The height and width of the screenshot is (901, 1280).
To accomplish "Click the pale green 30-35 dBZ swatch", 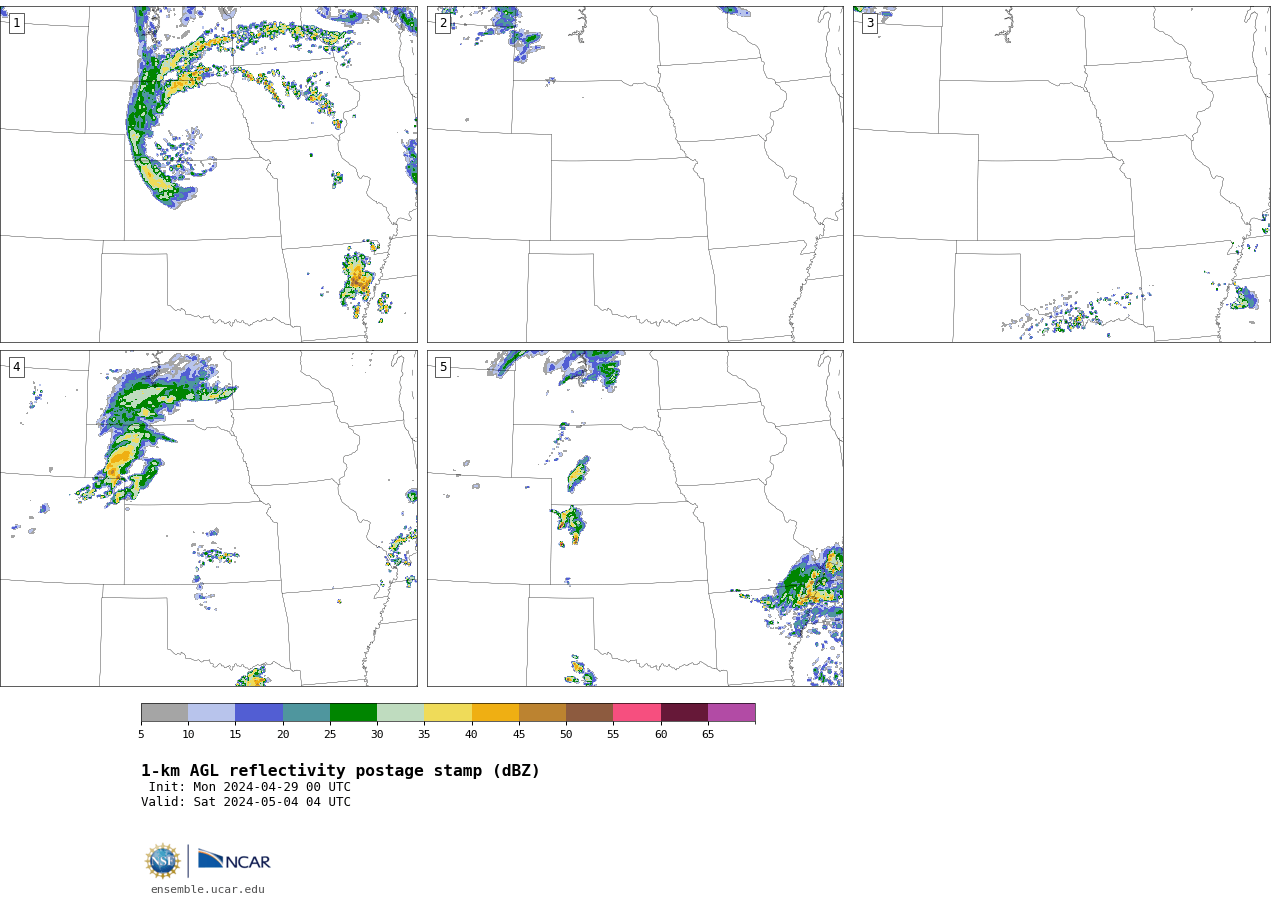I will pyautogui.click(x=400, y=713).
